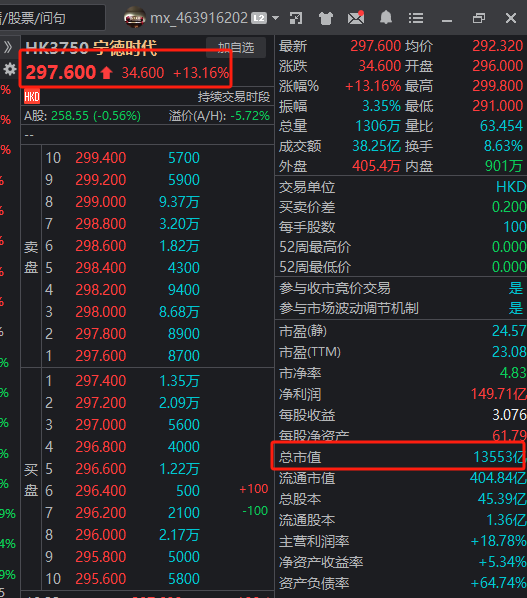The width and height of the screenshot is (527, 598).
Task: Open the list menu icon
Action: (416, 18)
